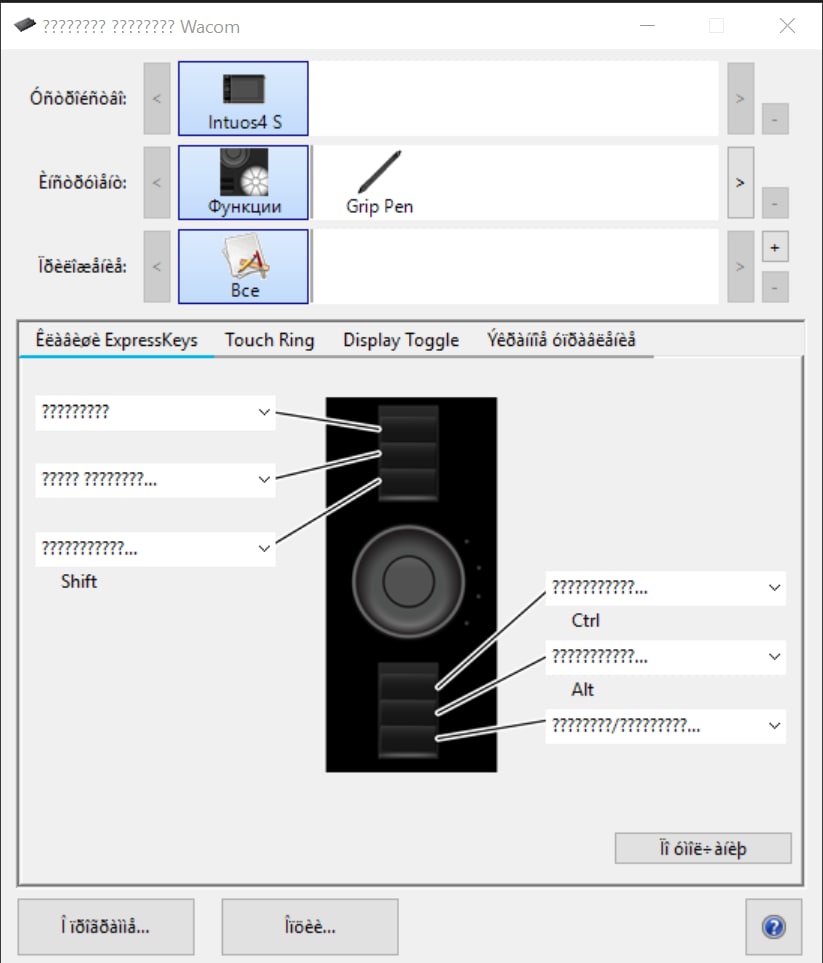Screen dimensions: 823x963
Task: Open the dropdown above Shift label
Action: tap(155, 548)
